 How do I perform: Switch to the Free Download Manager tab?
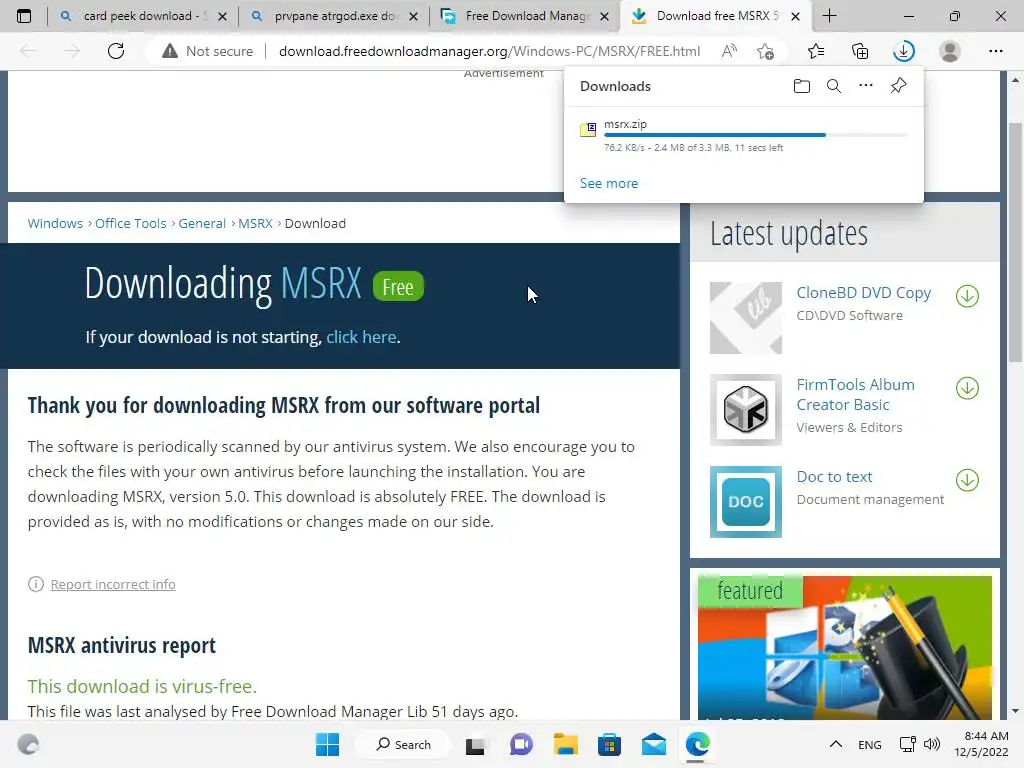coord(524,16)
